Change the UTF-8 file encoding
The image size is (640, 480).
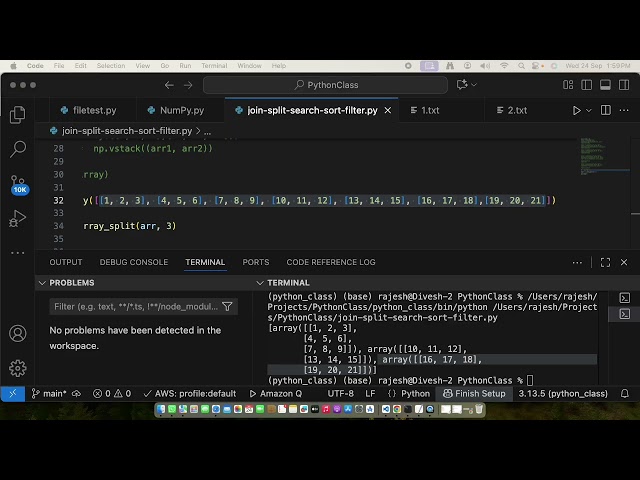[x=340, y=393]
